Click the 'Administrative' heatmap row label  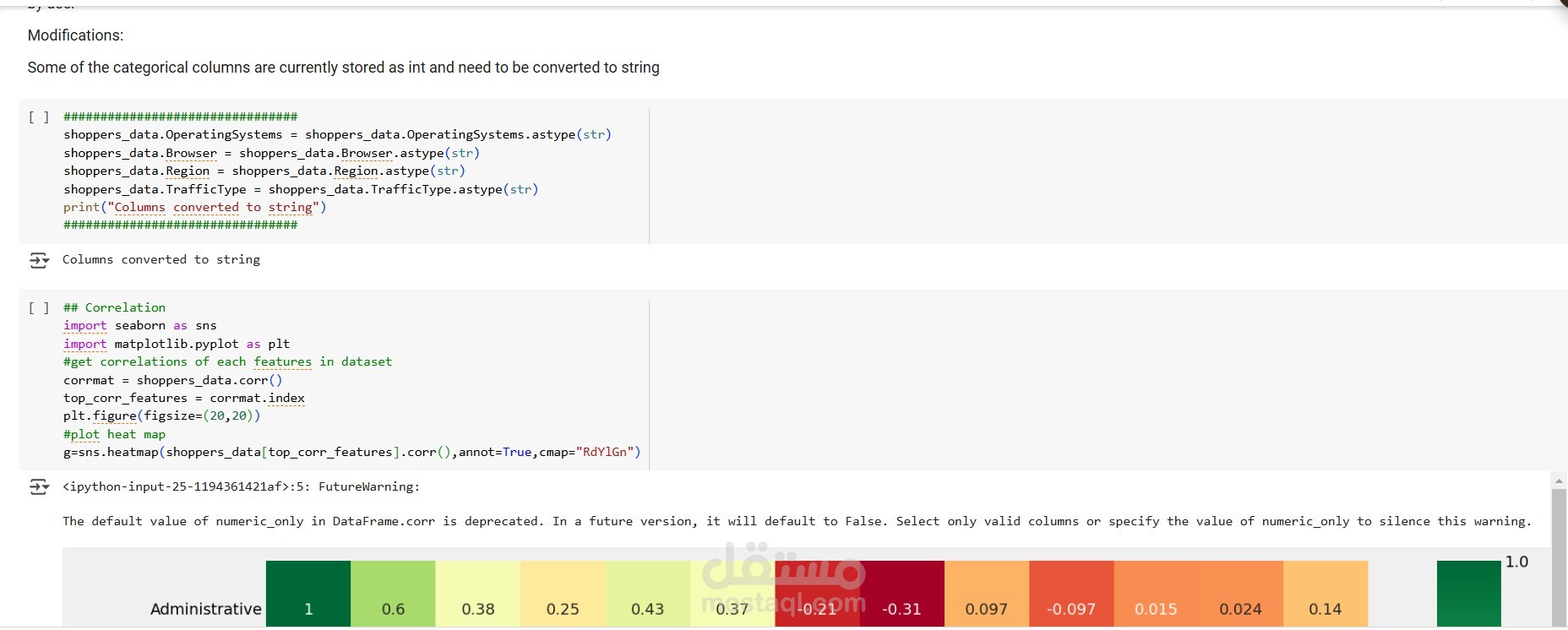205,609
